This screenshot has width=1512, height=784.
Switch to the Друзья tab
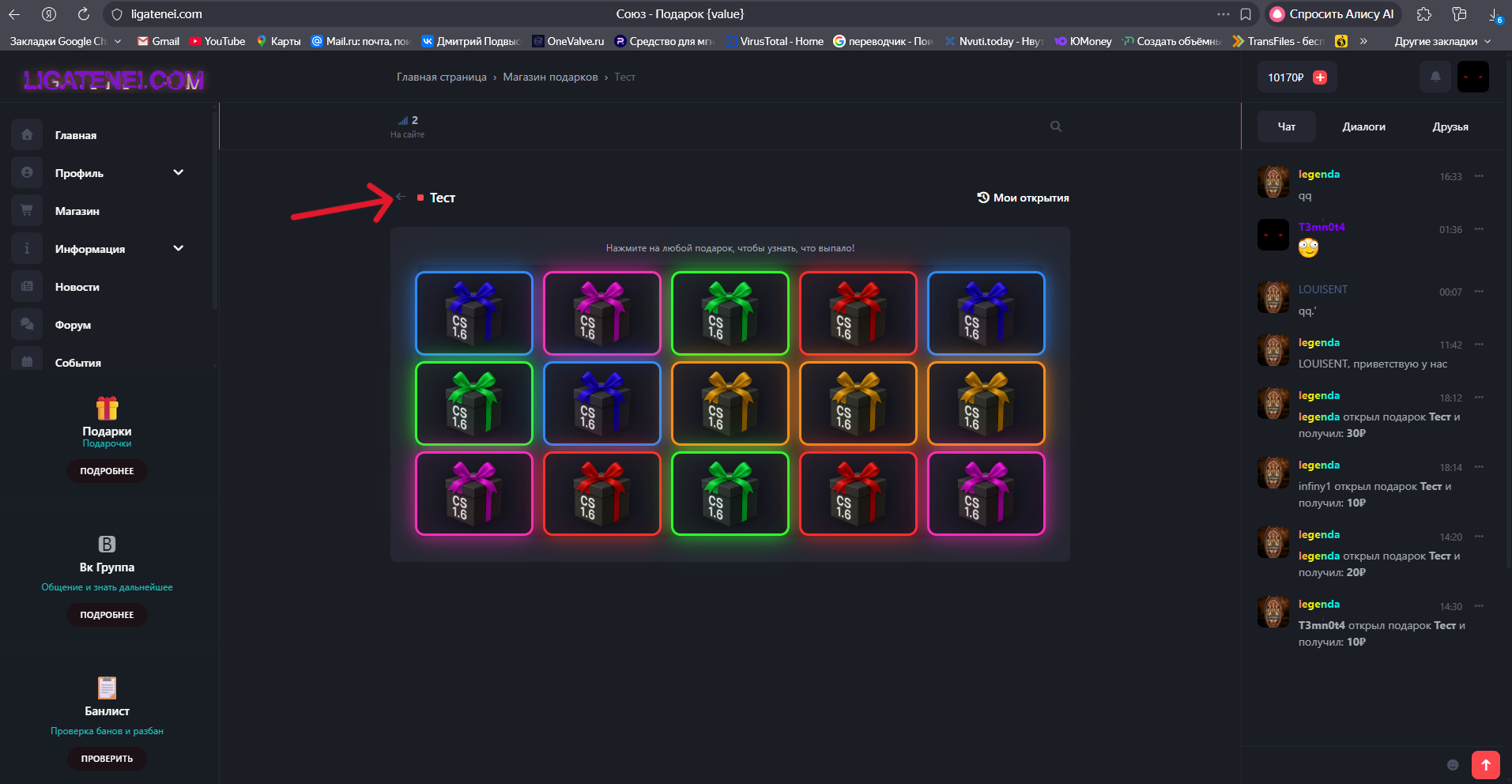[x=1450, y=126]
